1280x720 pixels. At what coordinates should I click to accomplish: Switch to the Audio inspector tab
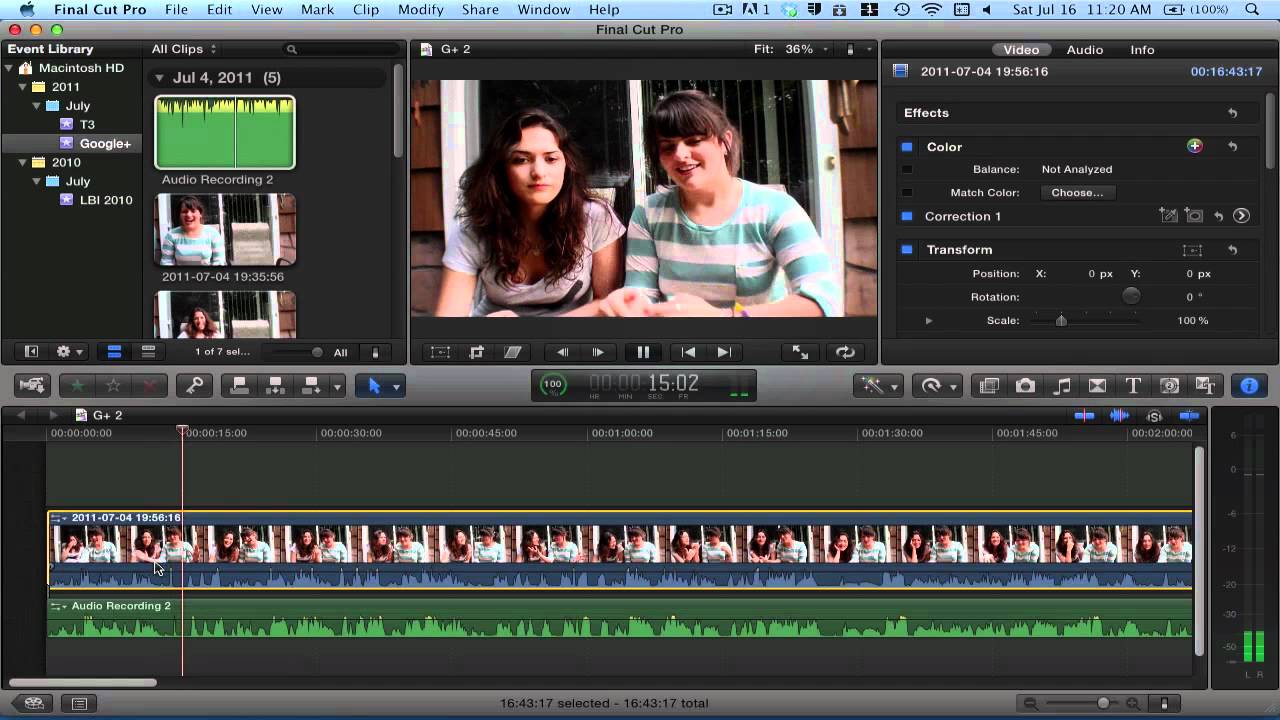tap(1084, 49)
